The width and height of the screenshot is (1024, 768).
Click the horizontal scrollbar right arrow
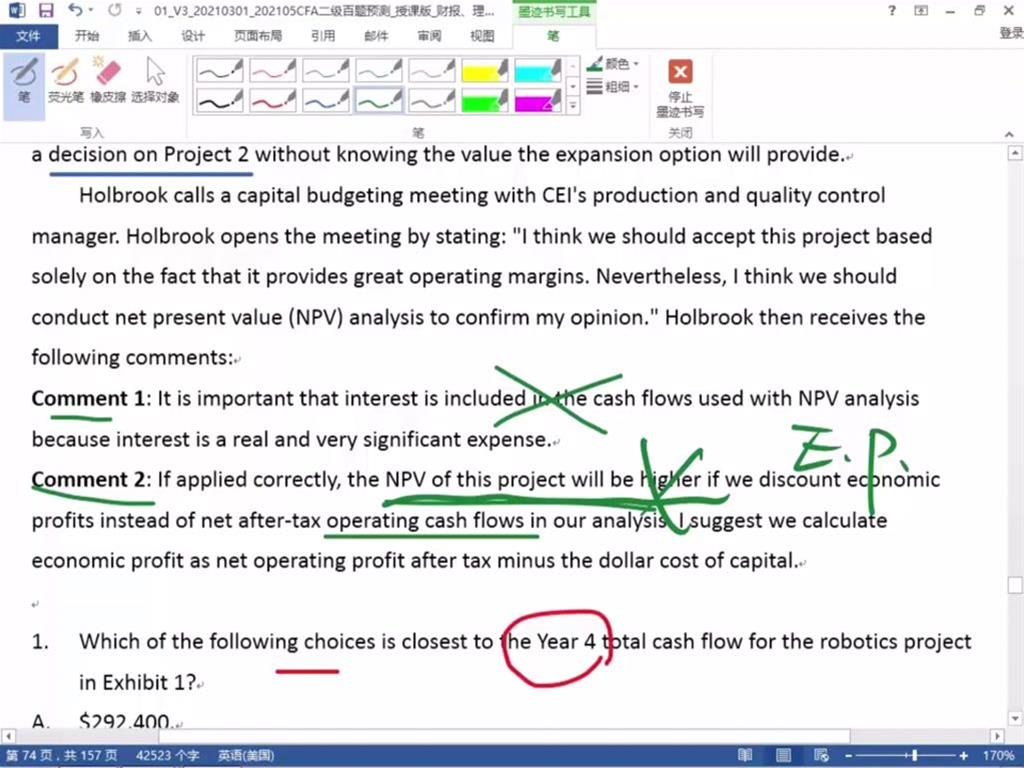pos(997,736)
